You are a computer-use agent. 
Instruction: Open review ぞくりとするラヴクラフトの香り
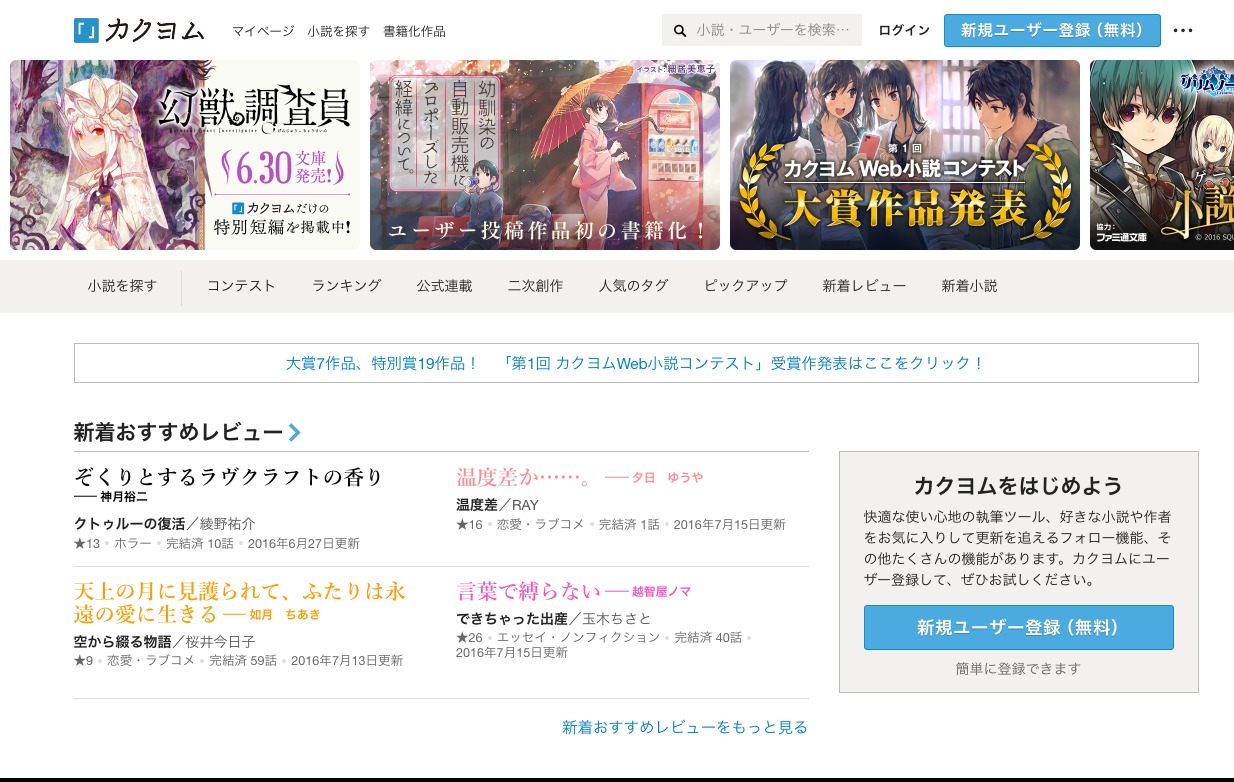point(229,477)
